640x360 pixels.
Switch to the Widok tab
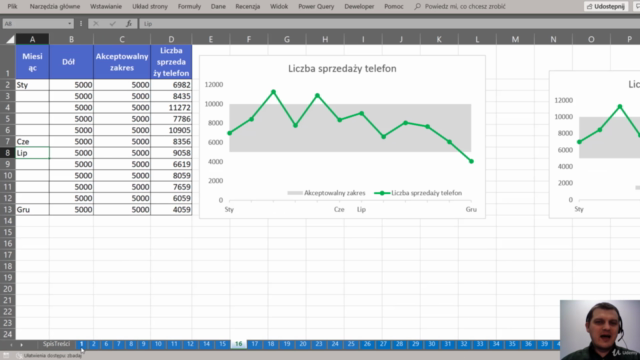(x=279, y=7)
